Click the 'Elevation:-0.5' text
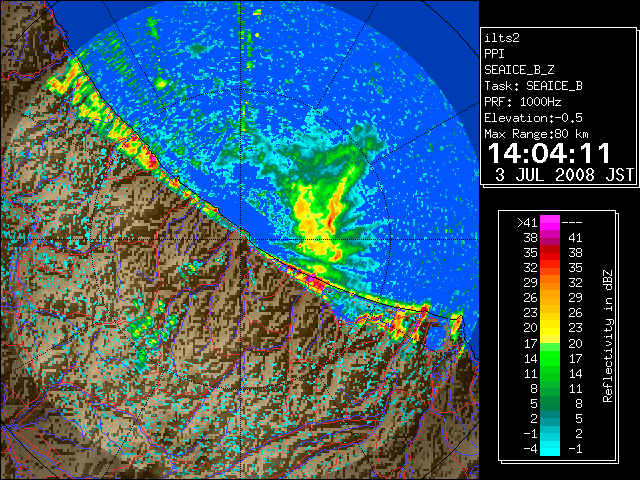This screenshot has width=640, height=480. click(533, 118)
